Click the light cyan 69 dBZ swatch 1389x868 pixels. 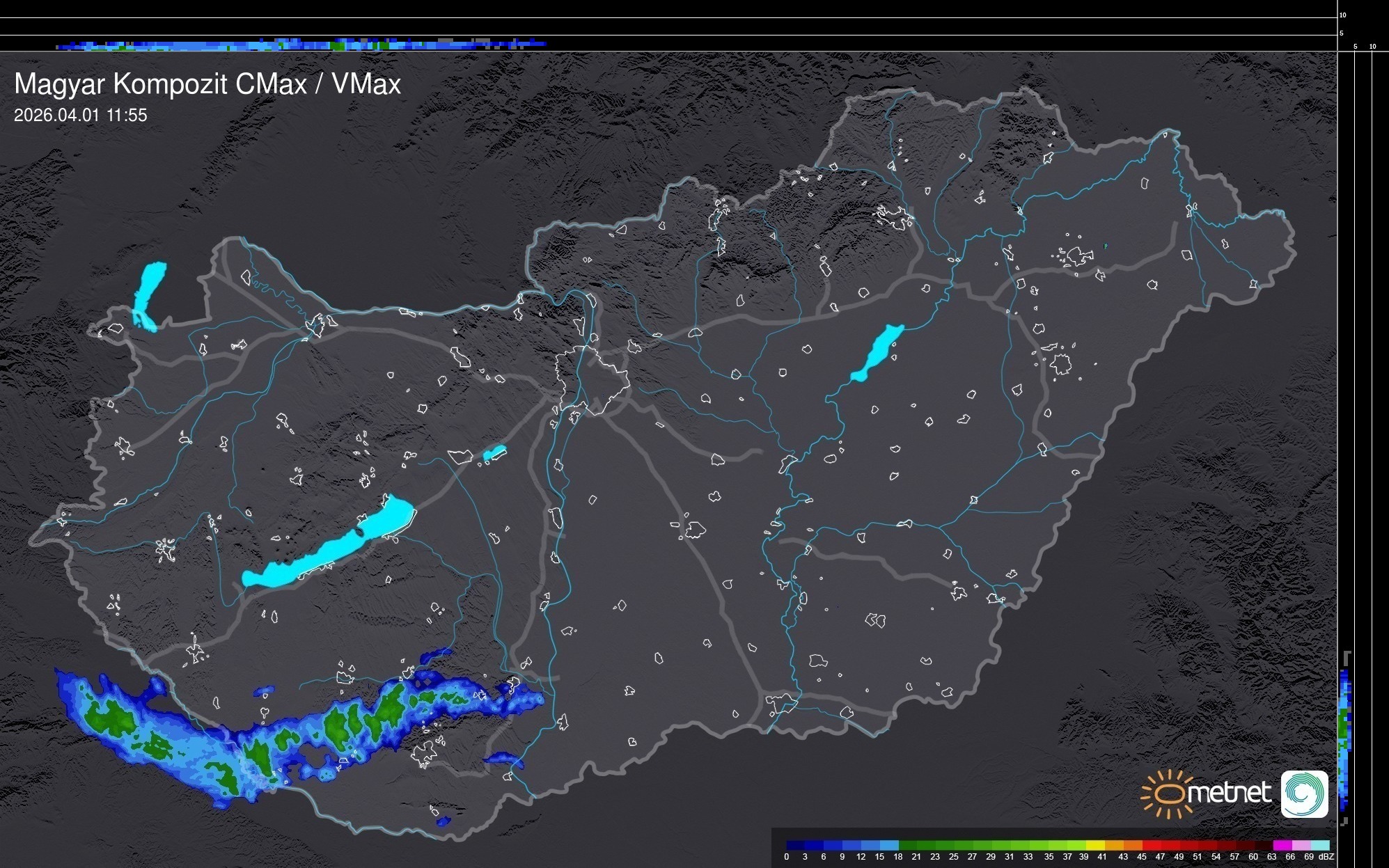(x=1319, y=845)
